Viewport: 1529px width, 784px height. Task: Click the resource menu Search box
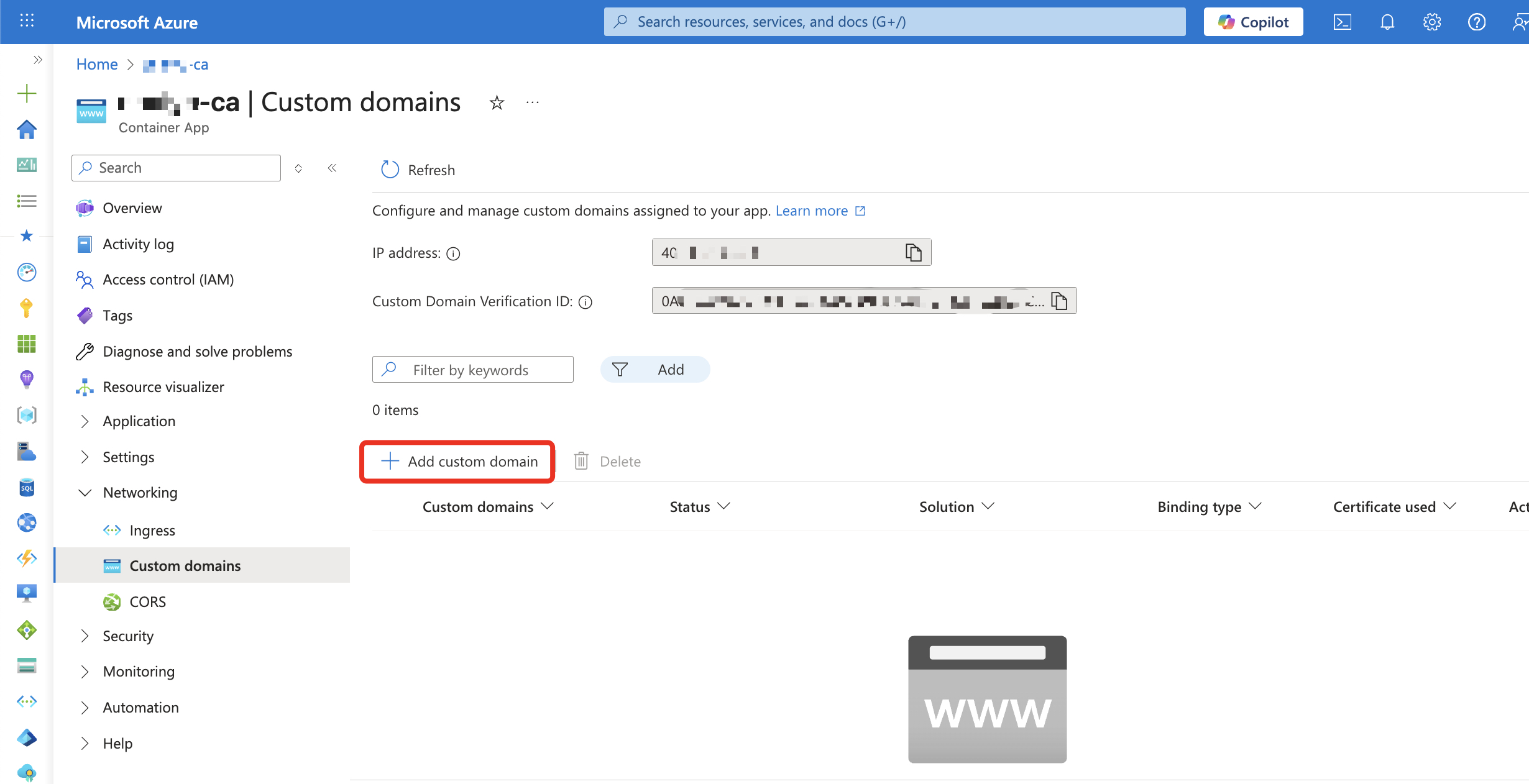click(177, 168)
